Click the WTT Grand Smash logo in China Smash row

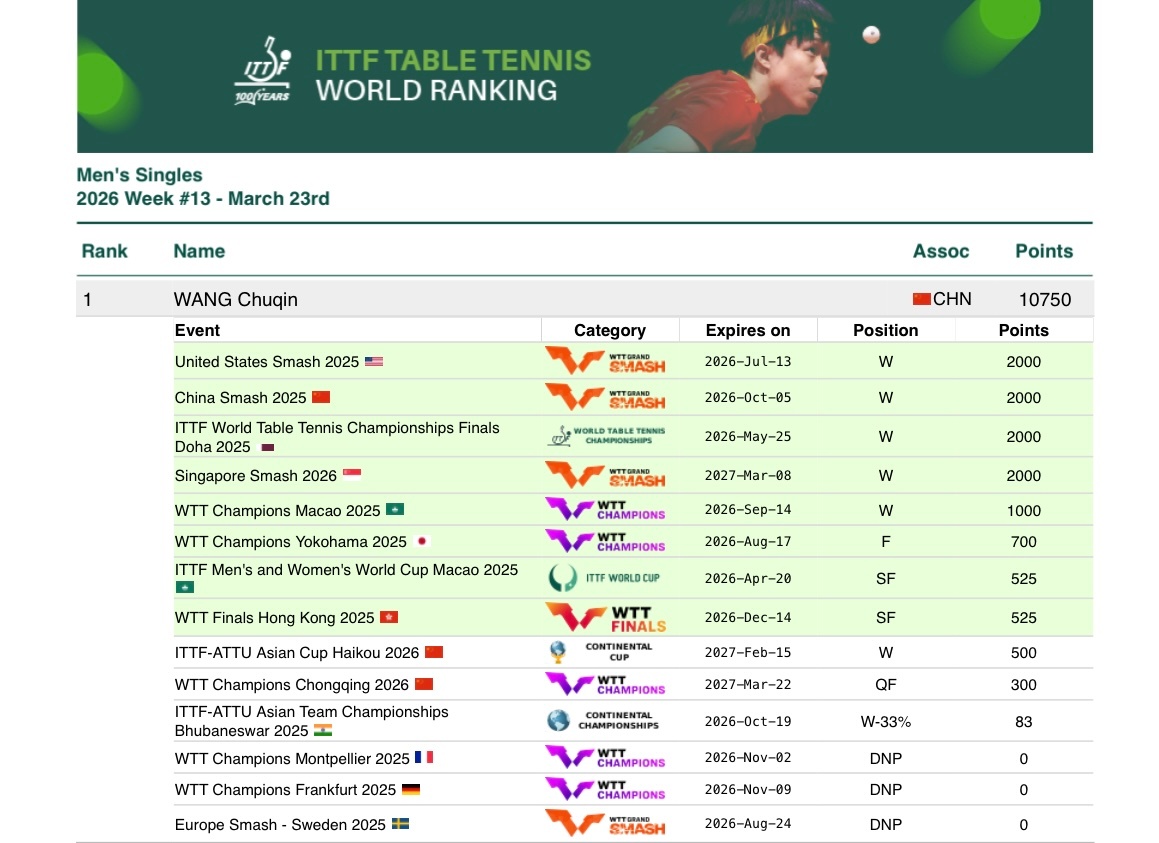pyautogui.click(x=605, y=397)
